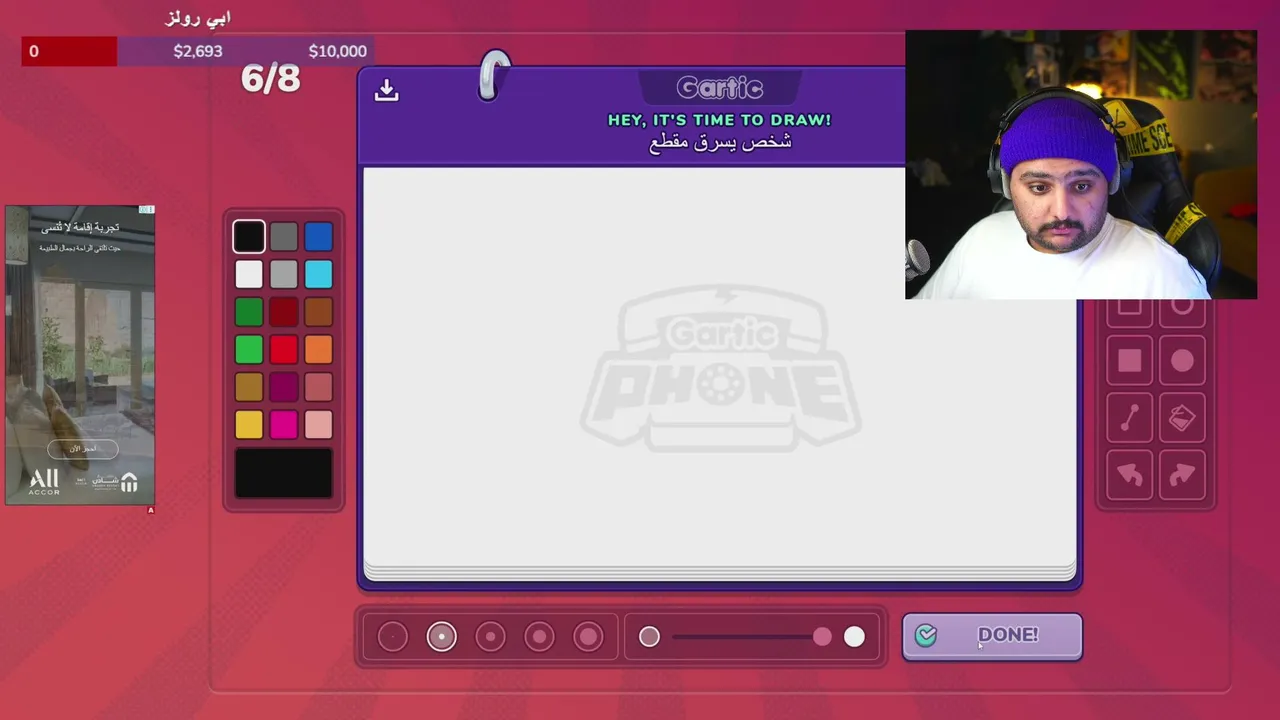Pick the bright red color swatch
This screenshot has height=720, width=1280.
tap(284, 350)
